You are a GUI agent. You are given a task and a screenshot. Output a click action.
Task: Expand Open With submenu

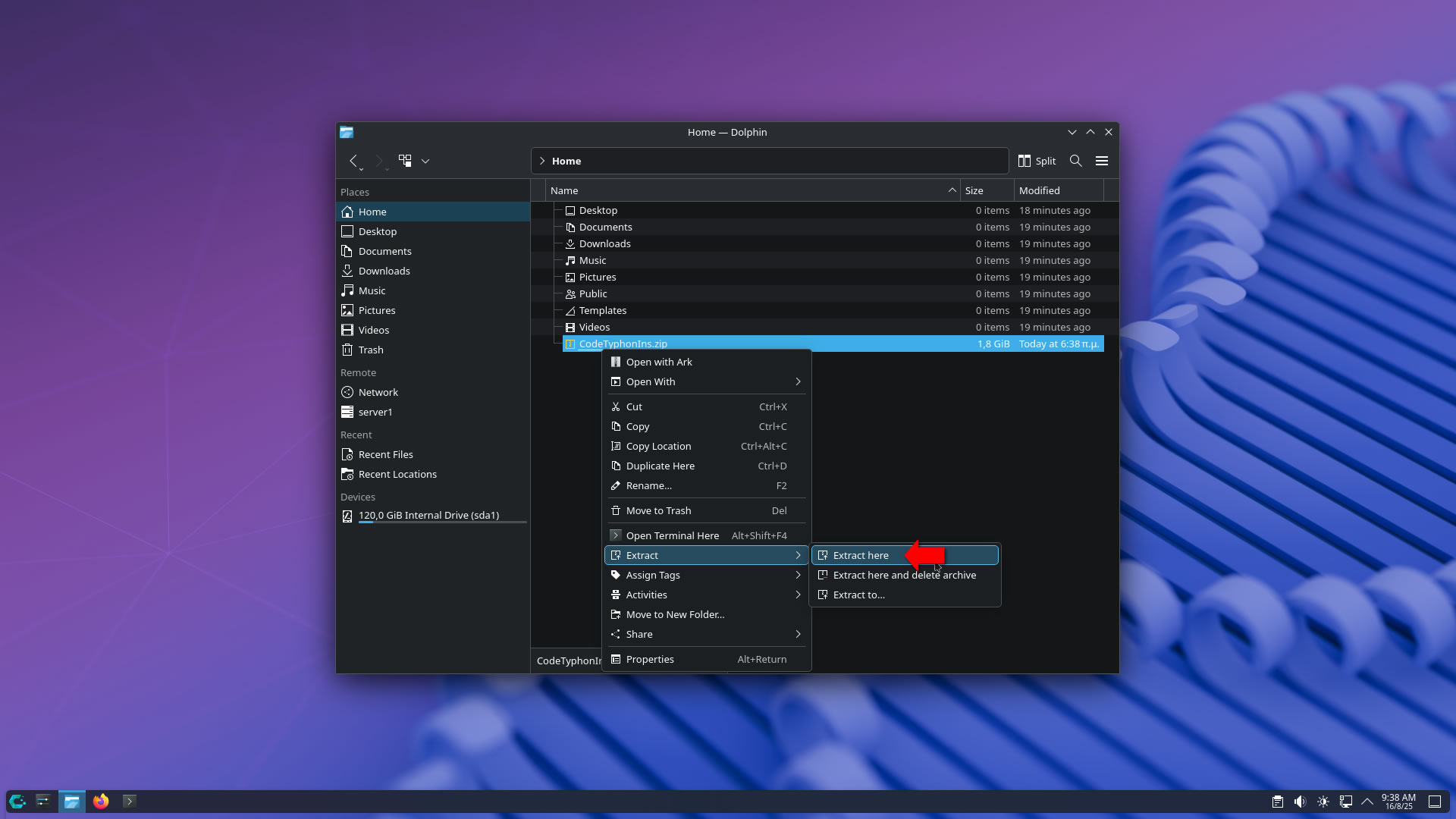click(706, 381)
